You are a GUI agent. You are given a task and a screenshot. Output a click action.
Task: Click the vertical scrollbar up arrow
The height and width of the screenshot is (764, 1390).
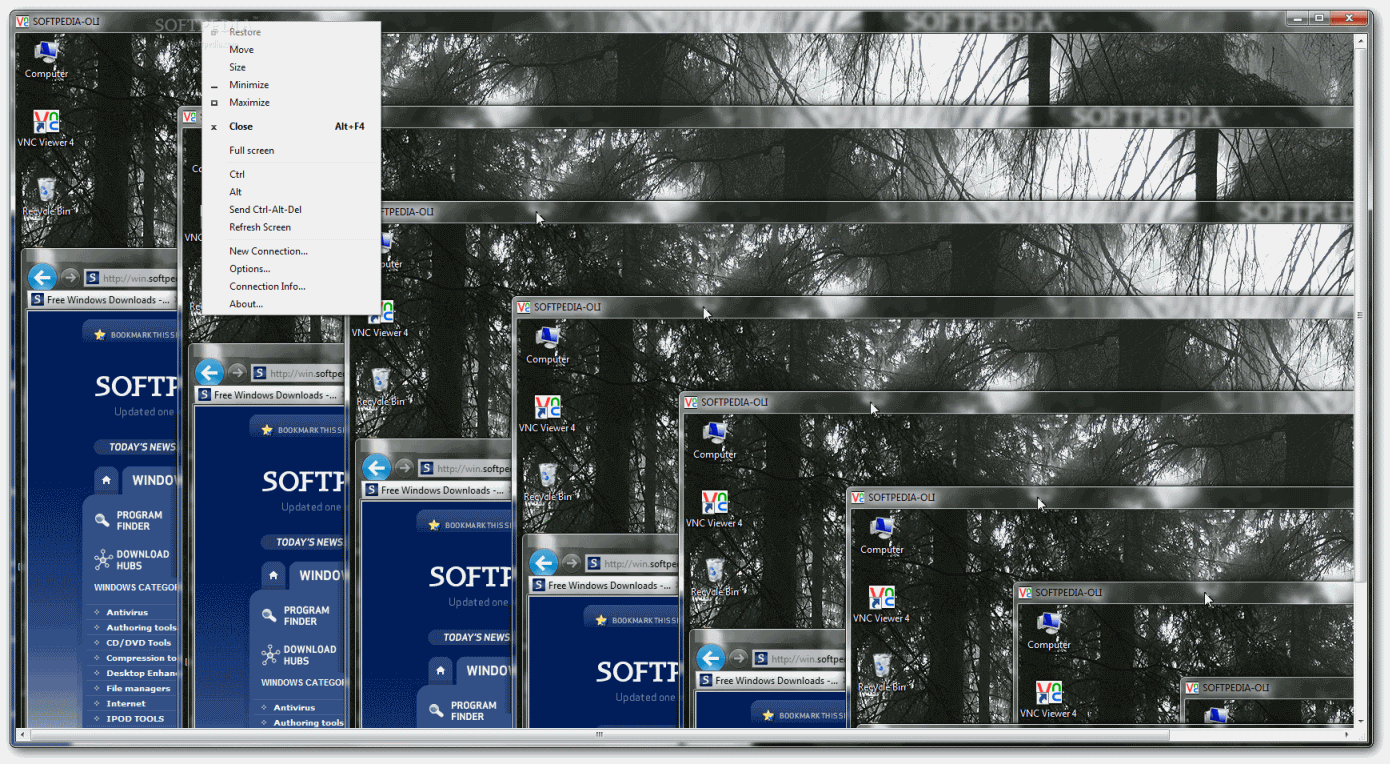(x=1360, y=41)
